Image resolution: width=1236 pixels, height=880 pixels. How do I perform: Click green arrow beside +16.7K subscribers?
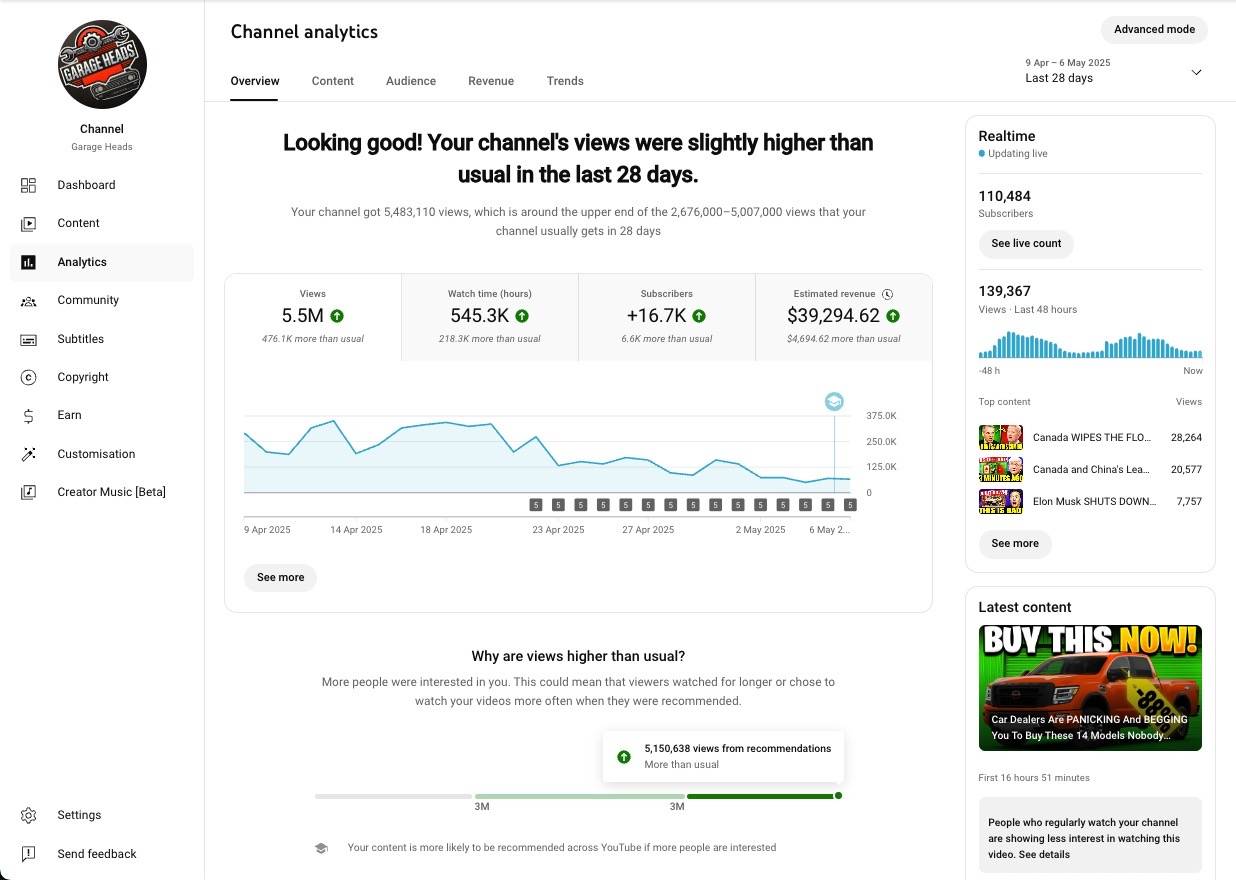pos(699,316)
